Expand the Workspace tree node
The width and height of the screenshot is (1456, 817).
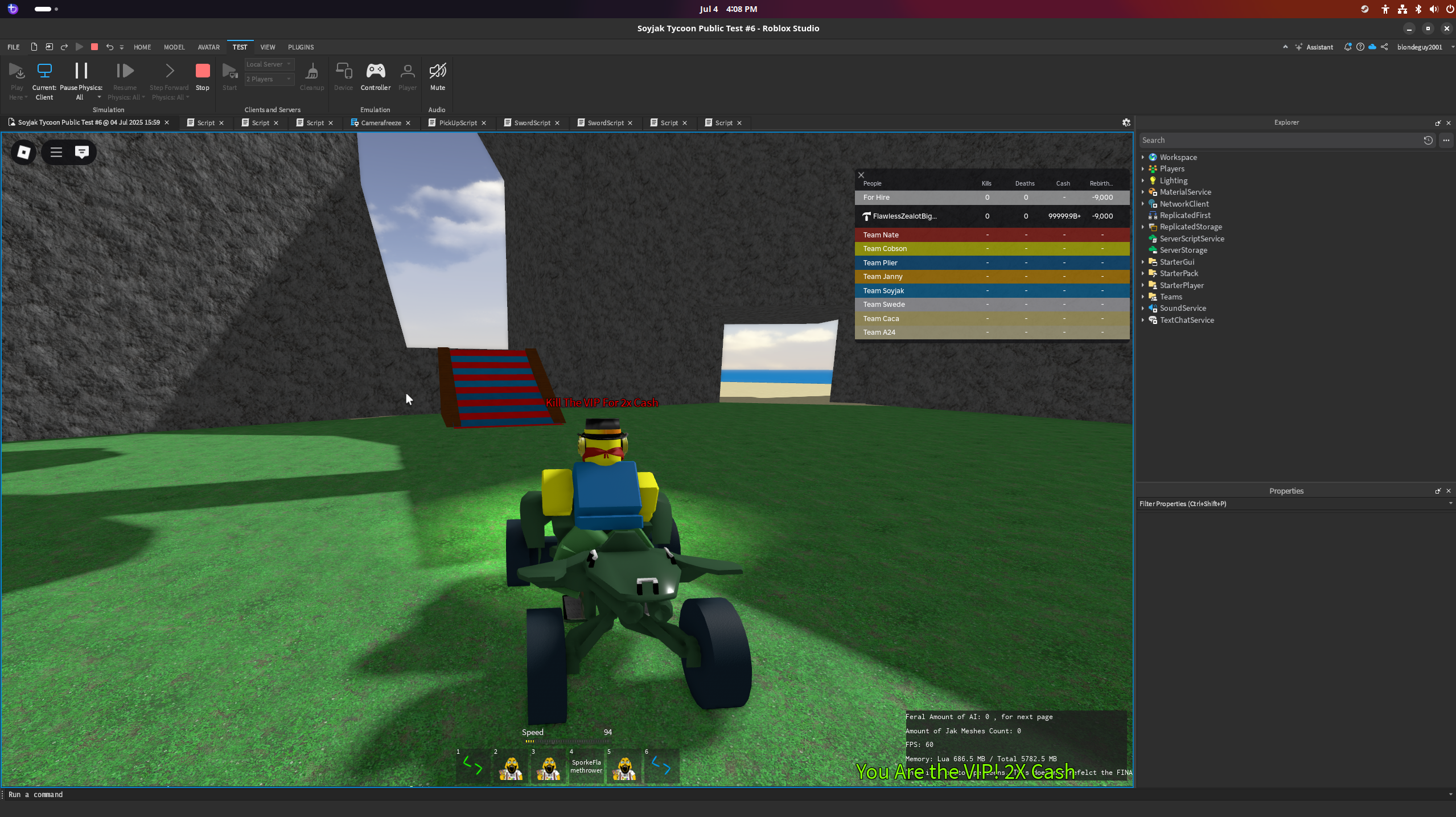pos(1143,157)
